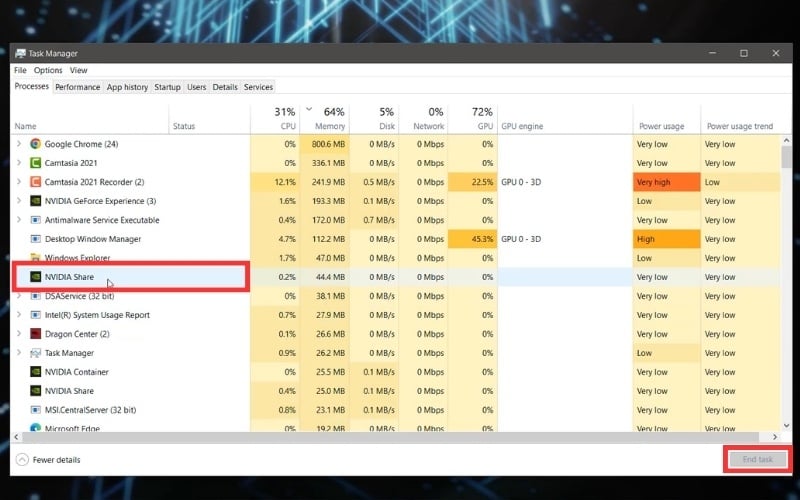Expand the Camtasia 2021 Recorder (2) group
The image size is (800, 500).
(x=19, y=182)
